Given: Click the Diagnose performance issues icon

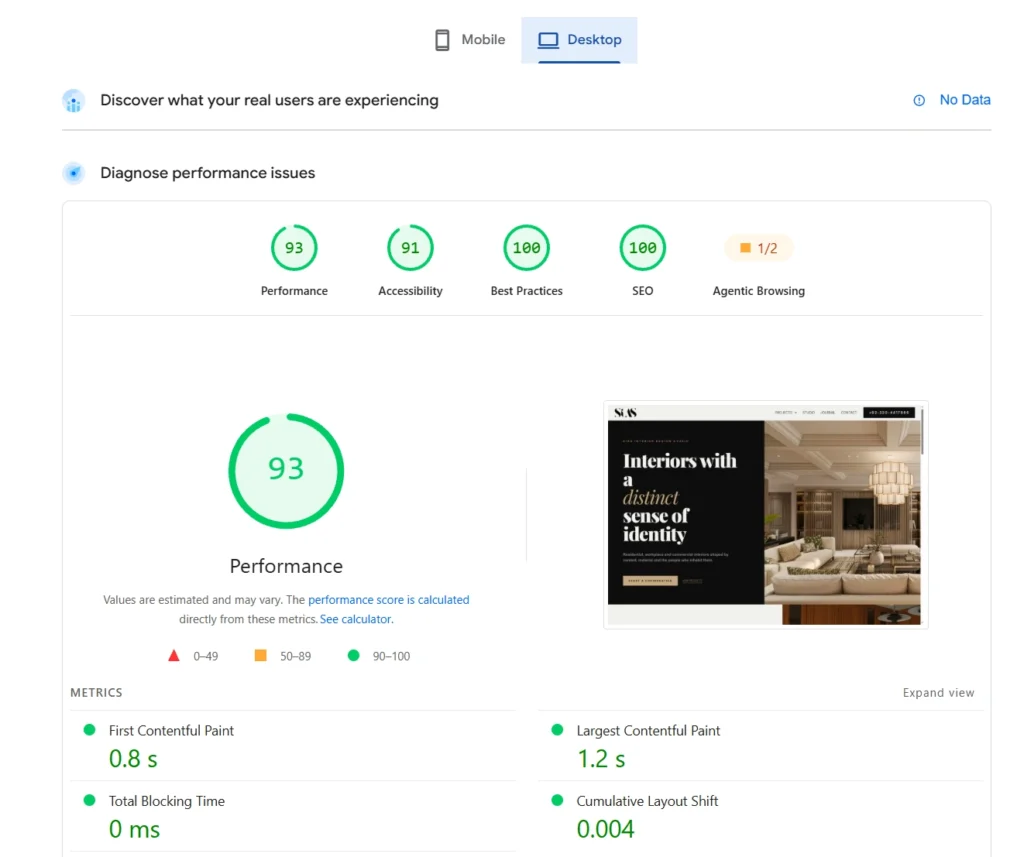Looking at the screenshot, I should click(x=74, y=173).
